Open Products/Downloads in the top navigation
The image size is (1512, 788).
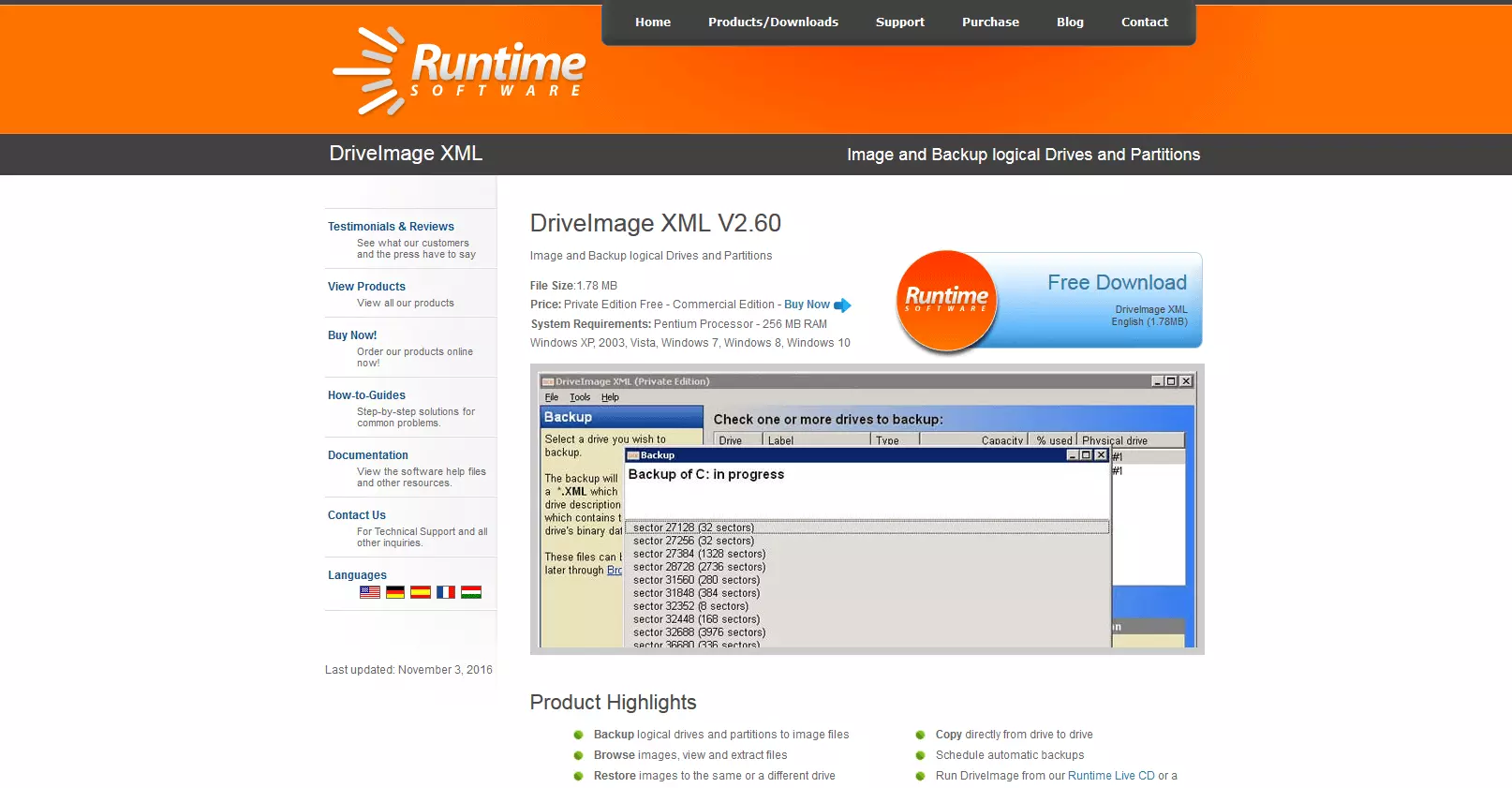773,22
